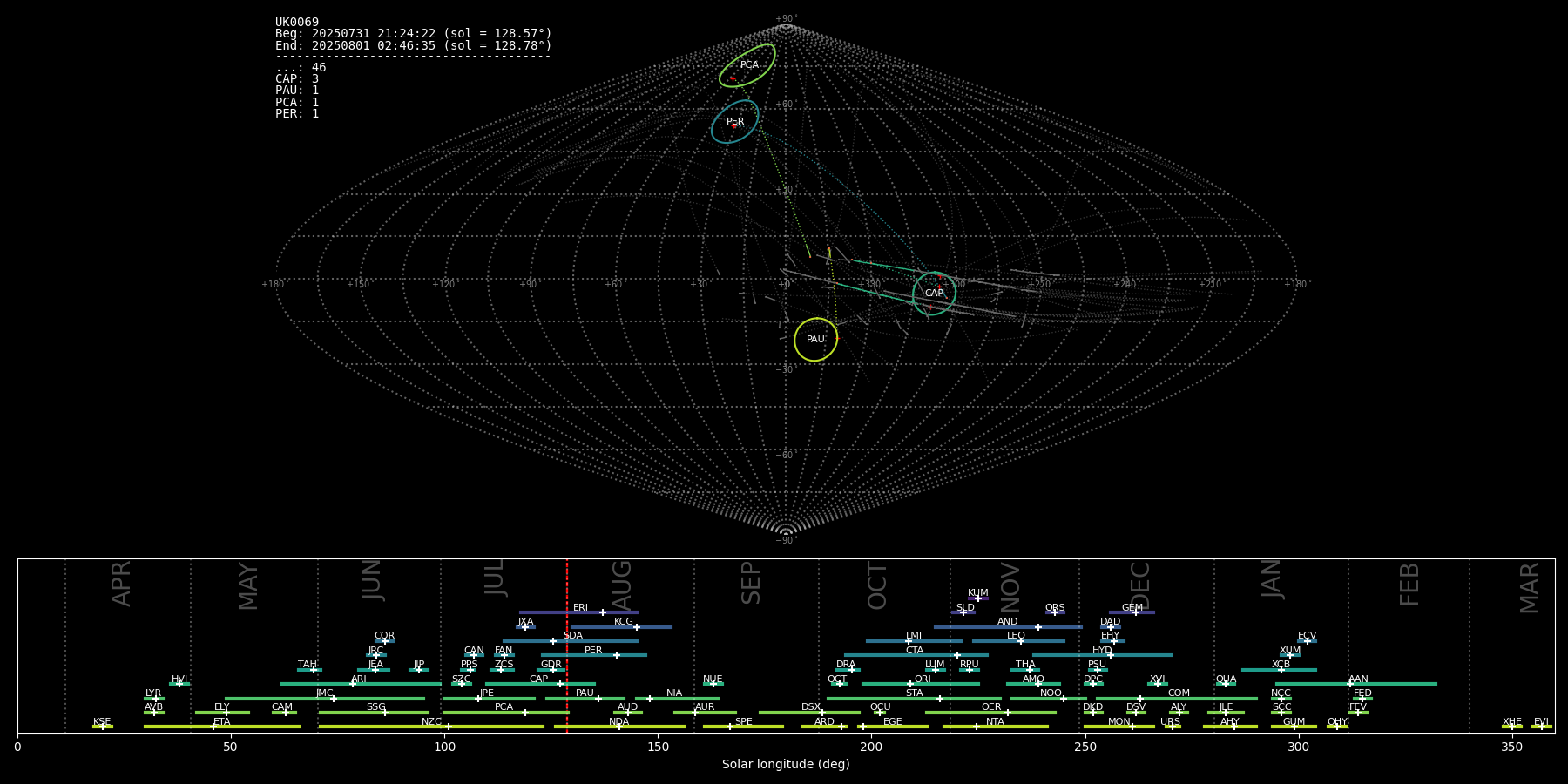Click the 150 tick on the solar longitude axis
This screenshot has width=1568, height=784.
pyautogui.click(x=658, y=747)
